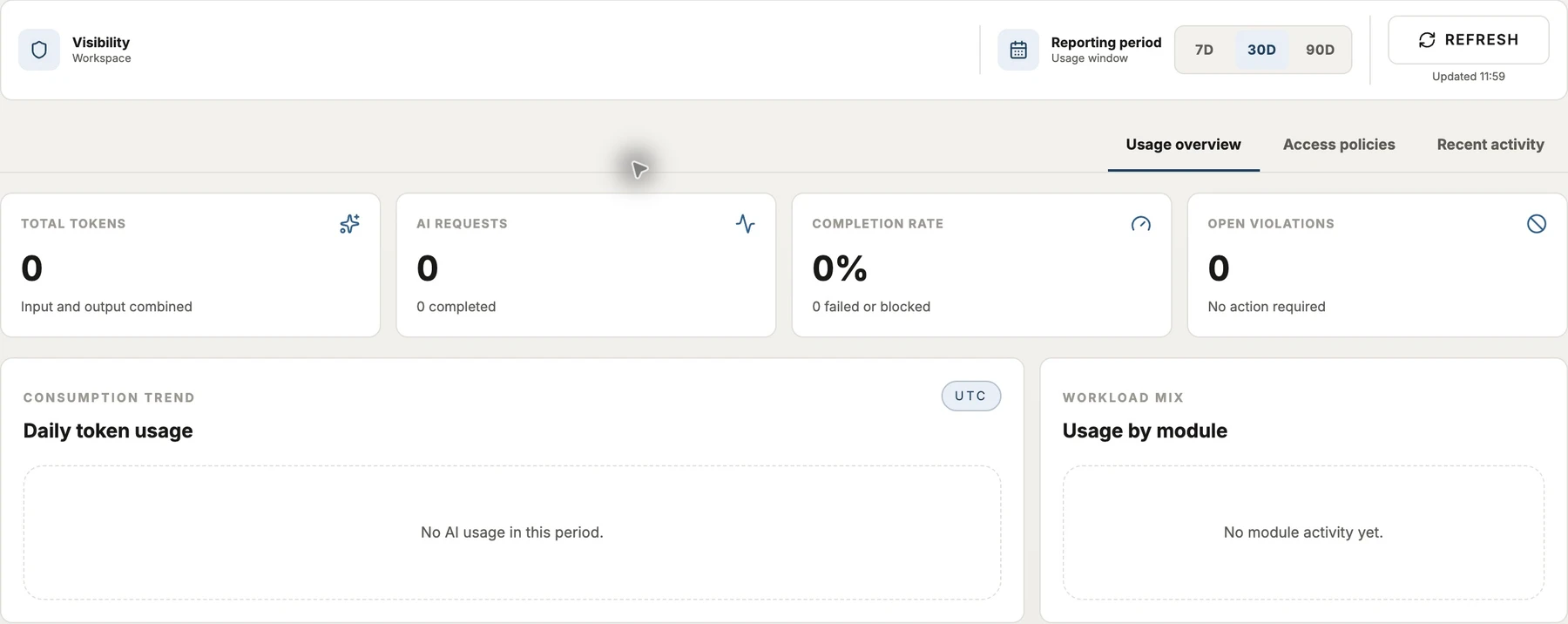Click the prohibited icon on Open Violations card
Viewport: 1568px width, 624px height.
pos(1537,224)
